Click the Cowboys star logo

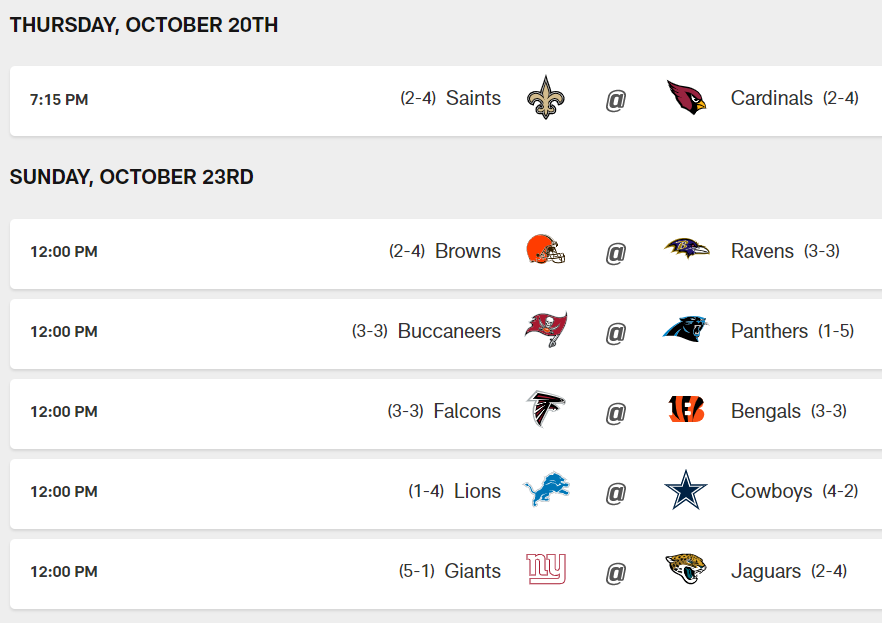click(x=686, y=490)
